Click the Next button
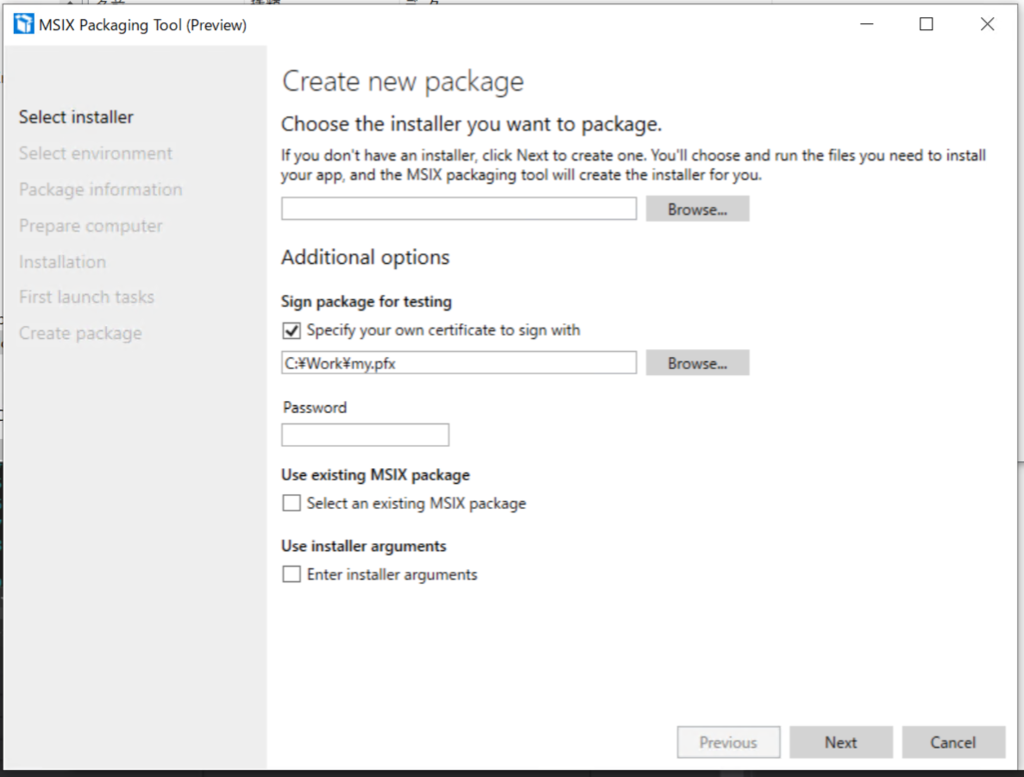Viewport: 1024px width, 777px height. click(840, 742)
